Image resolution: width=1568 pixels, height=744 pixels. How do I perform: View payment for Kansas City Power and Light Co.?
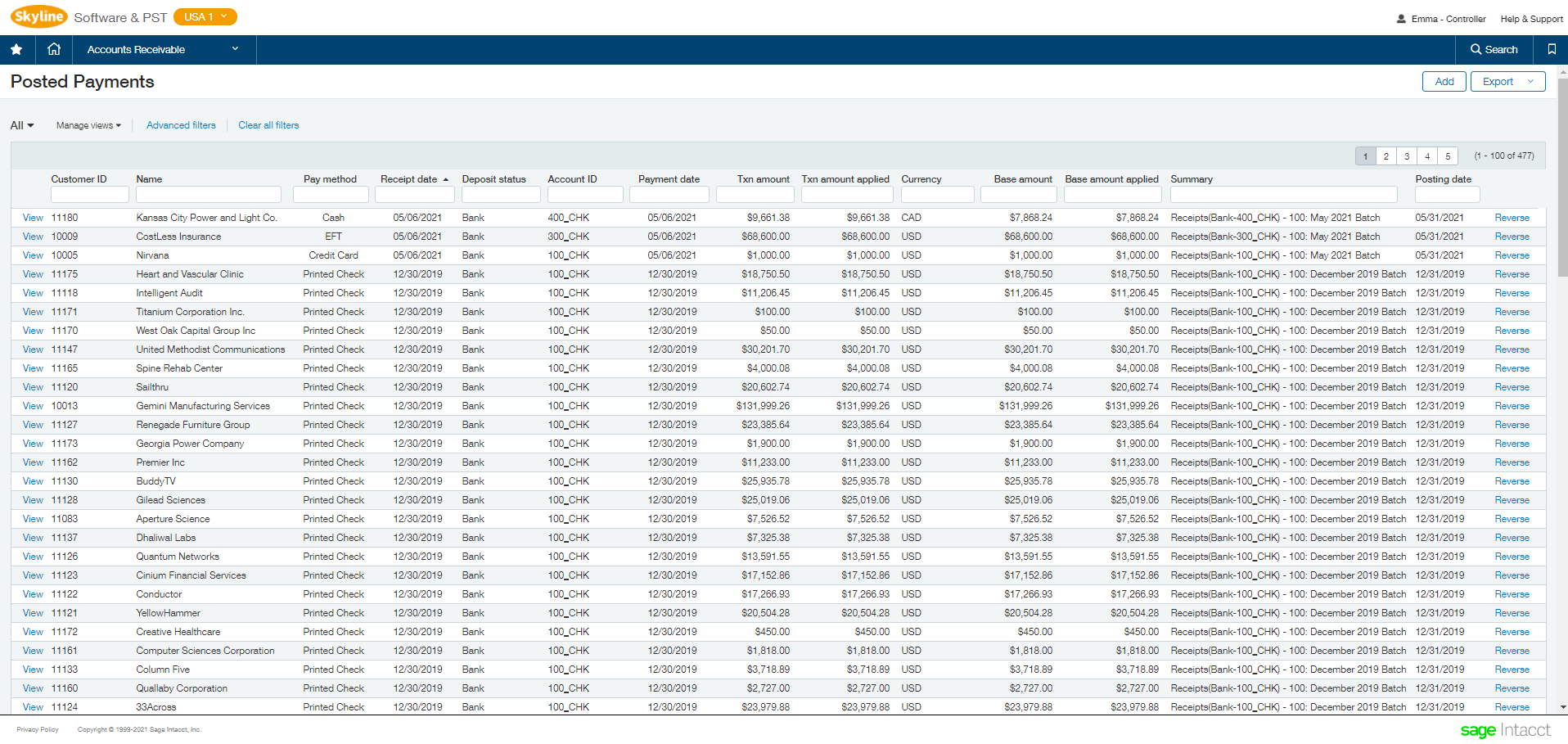coord(33,218)
